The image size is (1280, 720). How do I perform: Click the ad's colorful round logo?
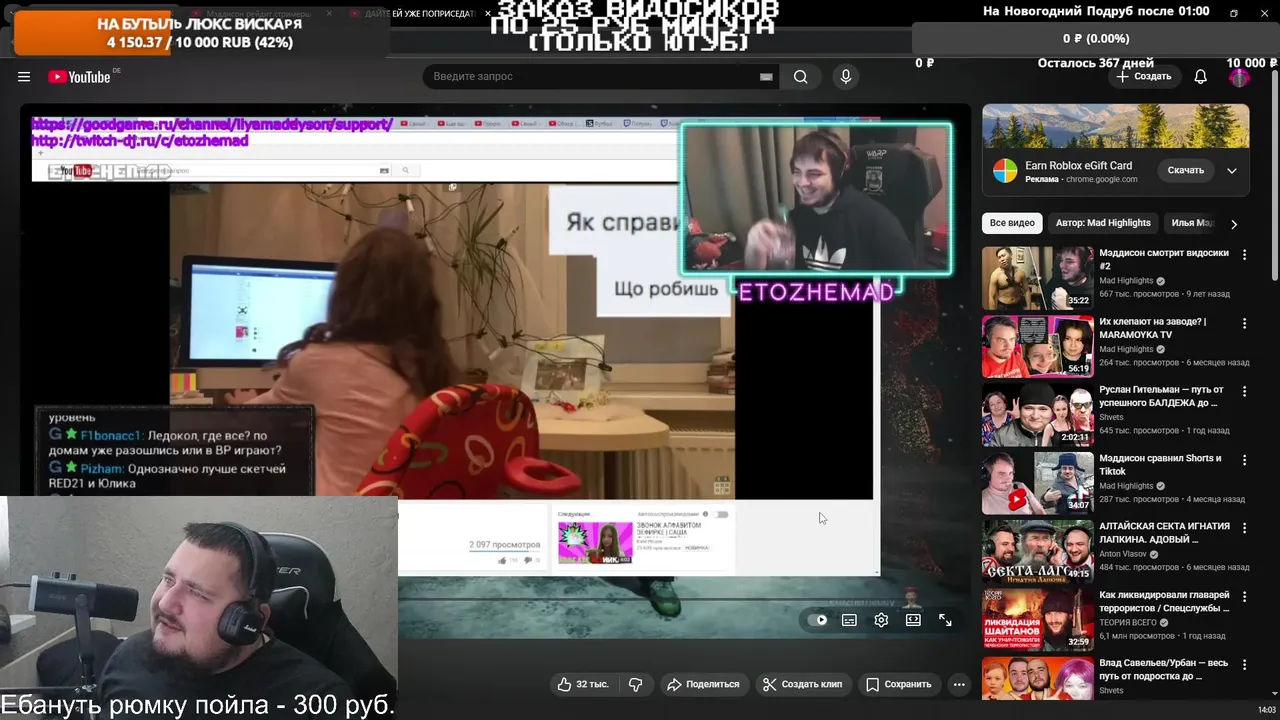point(1005,171)
